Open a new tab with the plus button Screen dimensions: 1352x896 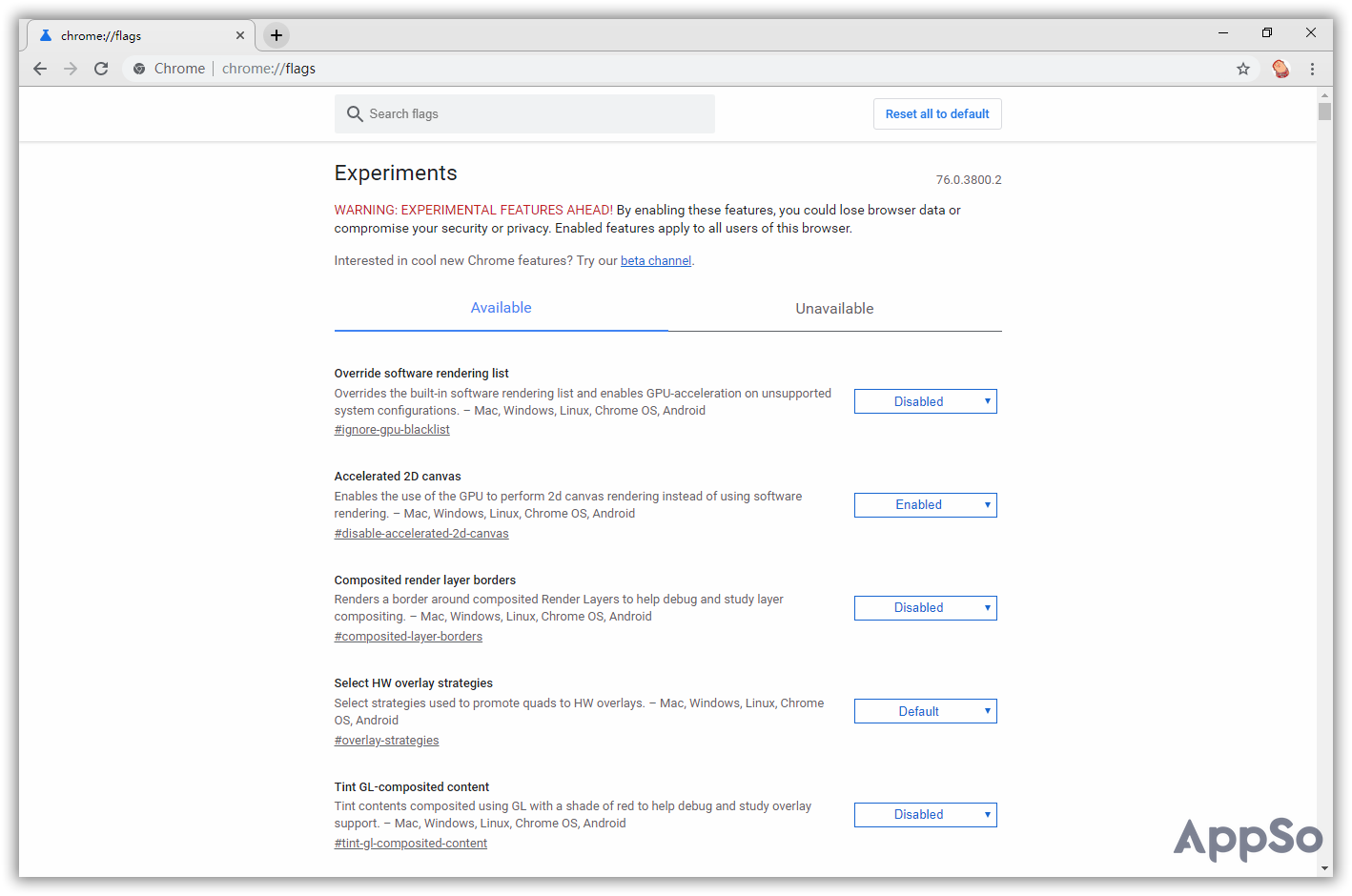(276, 35)
